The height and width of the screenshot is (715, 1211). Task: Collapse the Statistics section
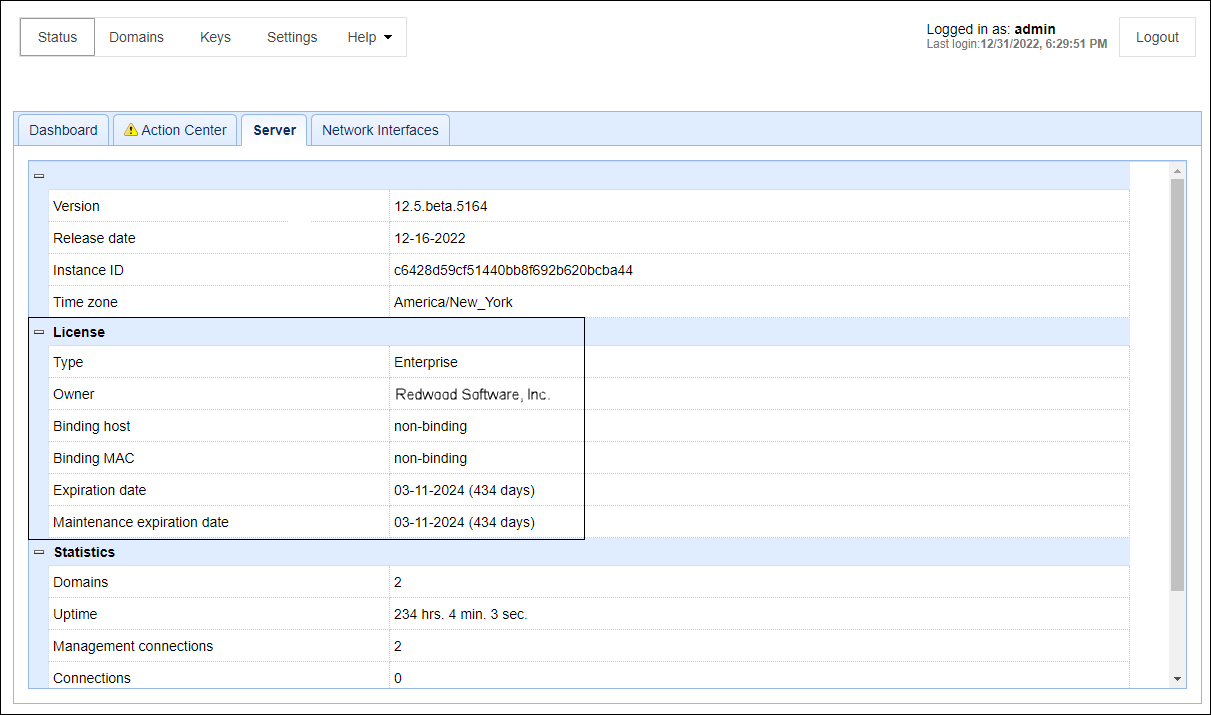[39, 552]
